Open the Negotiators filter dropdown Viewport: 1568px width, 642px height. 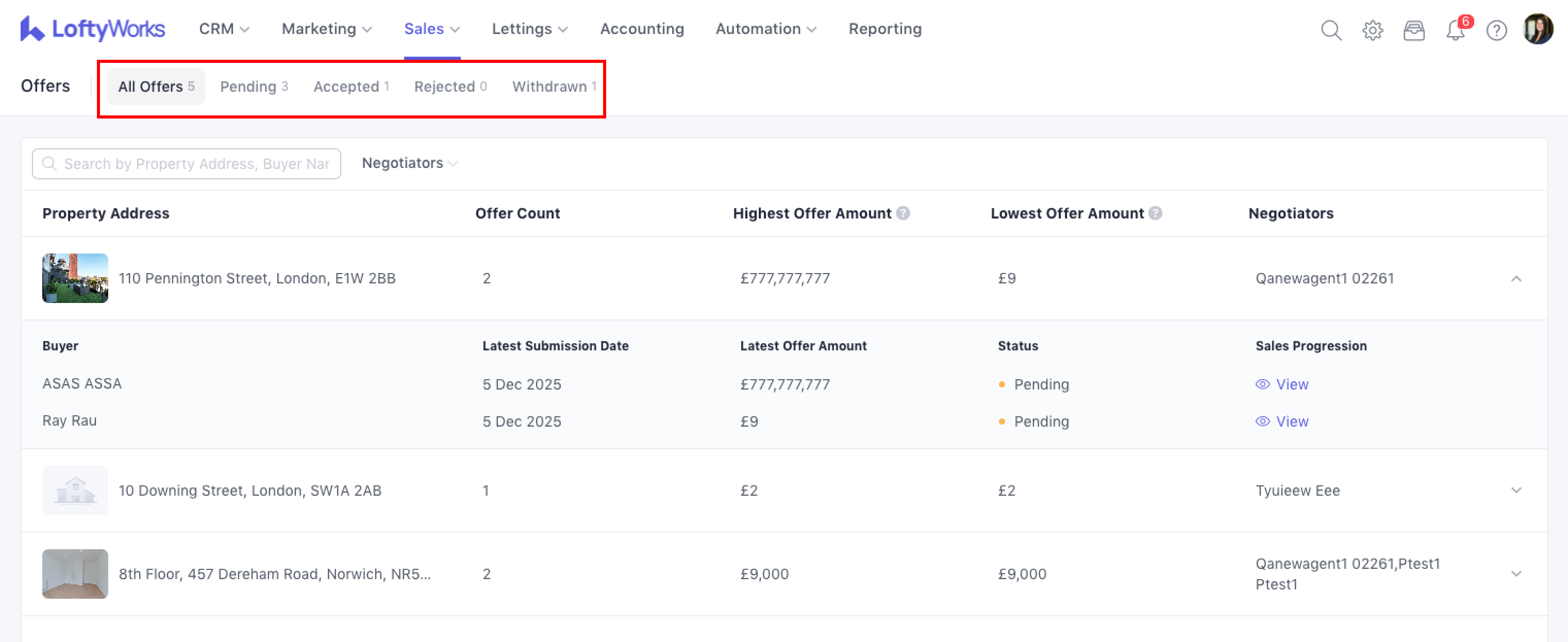(x=409, y=163)
